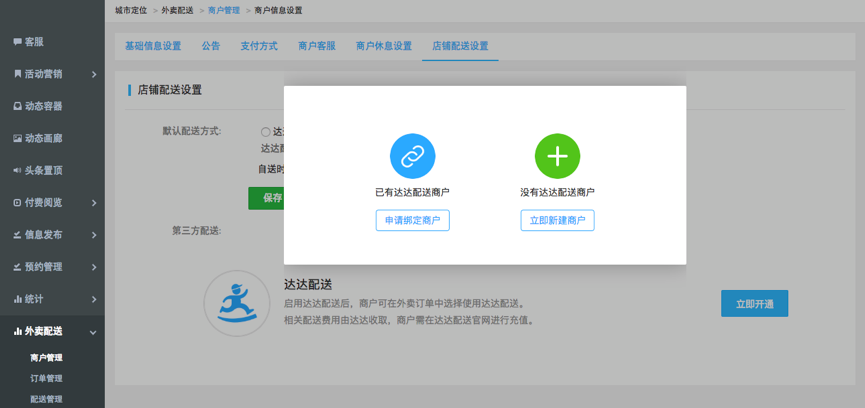The width and height of the screenshot is (865, 408).
Task: Open the 商户休息设置 tab
Action: coord(384,46)
